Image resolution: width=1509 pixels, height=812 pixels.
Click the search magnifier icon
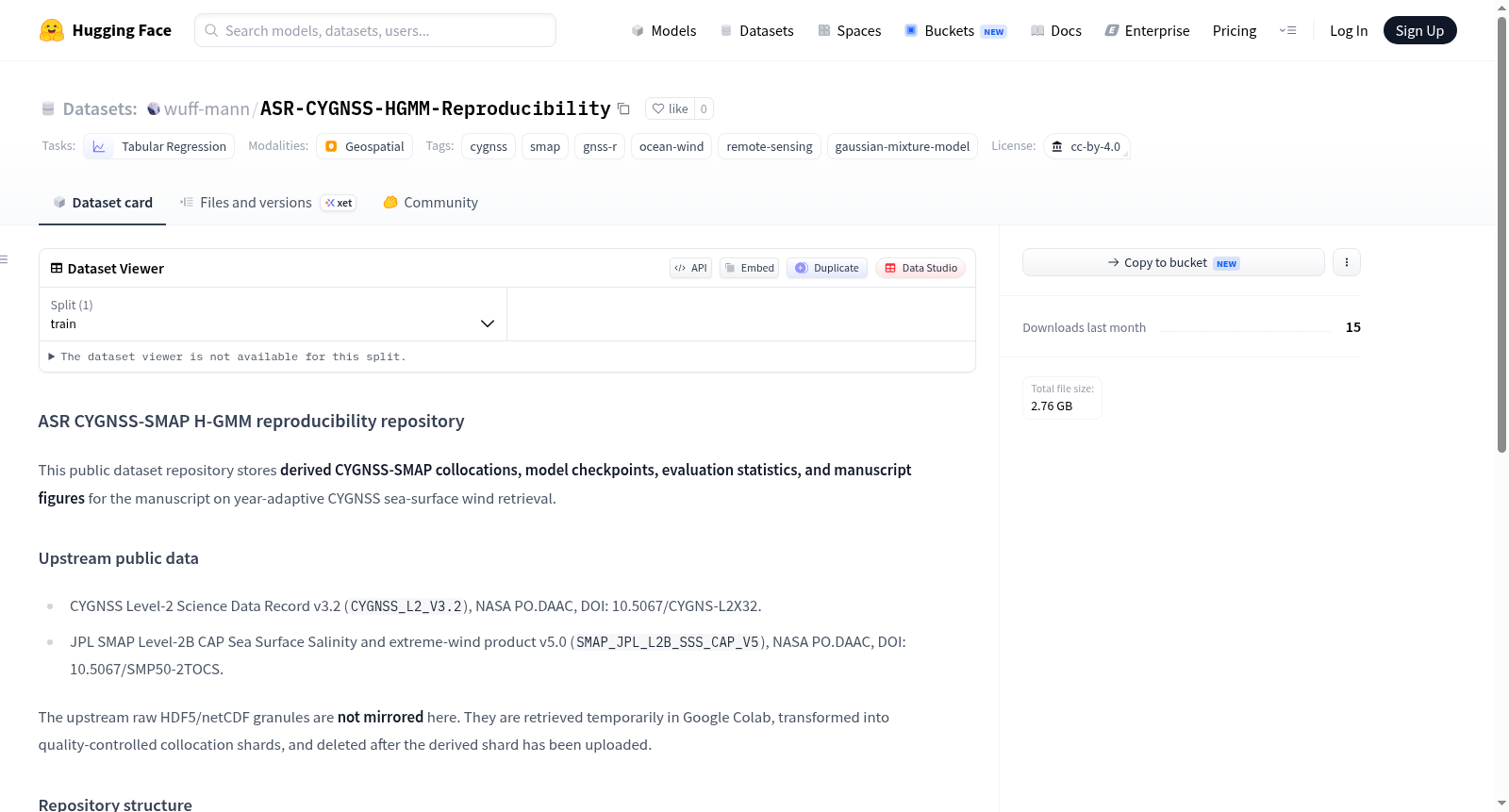pos(211,30)
